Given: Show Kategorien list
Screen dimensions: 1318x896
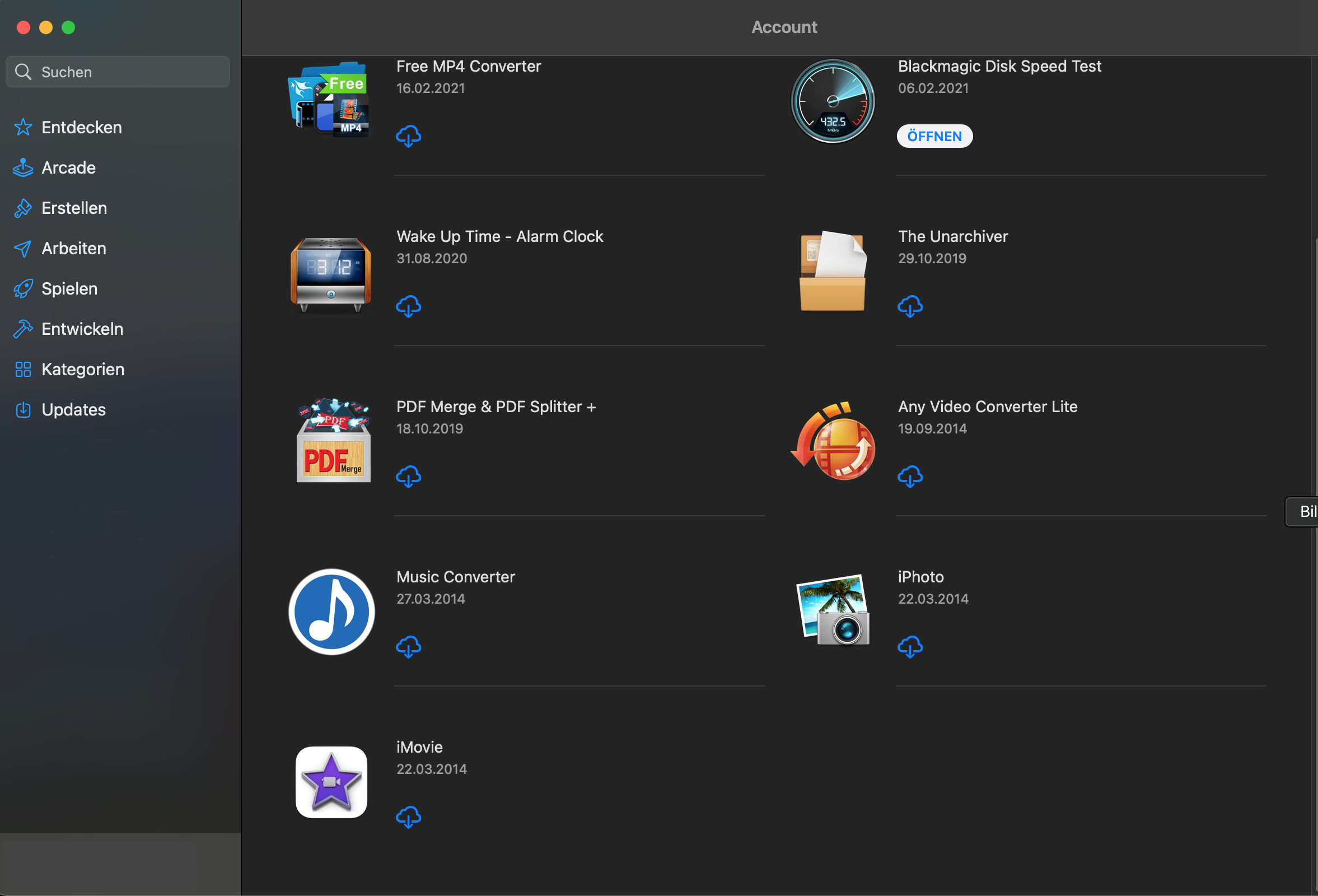Looking at the screenshot, I should click(83, 369).
